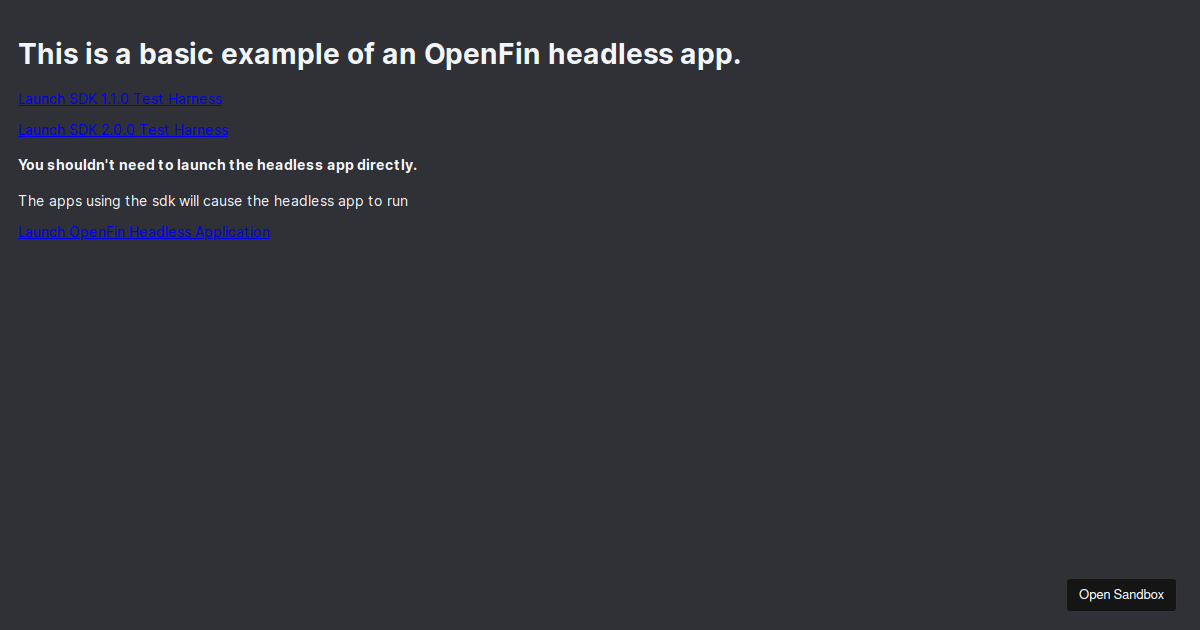Click the page heading about OpenFin headless app
Viewport: 1200px width, 630px height.
[380, 54]
